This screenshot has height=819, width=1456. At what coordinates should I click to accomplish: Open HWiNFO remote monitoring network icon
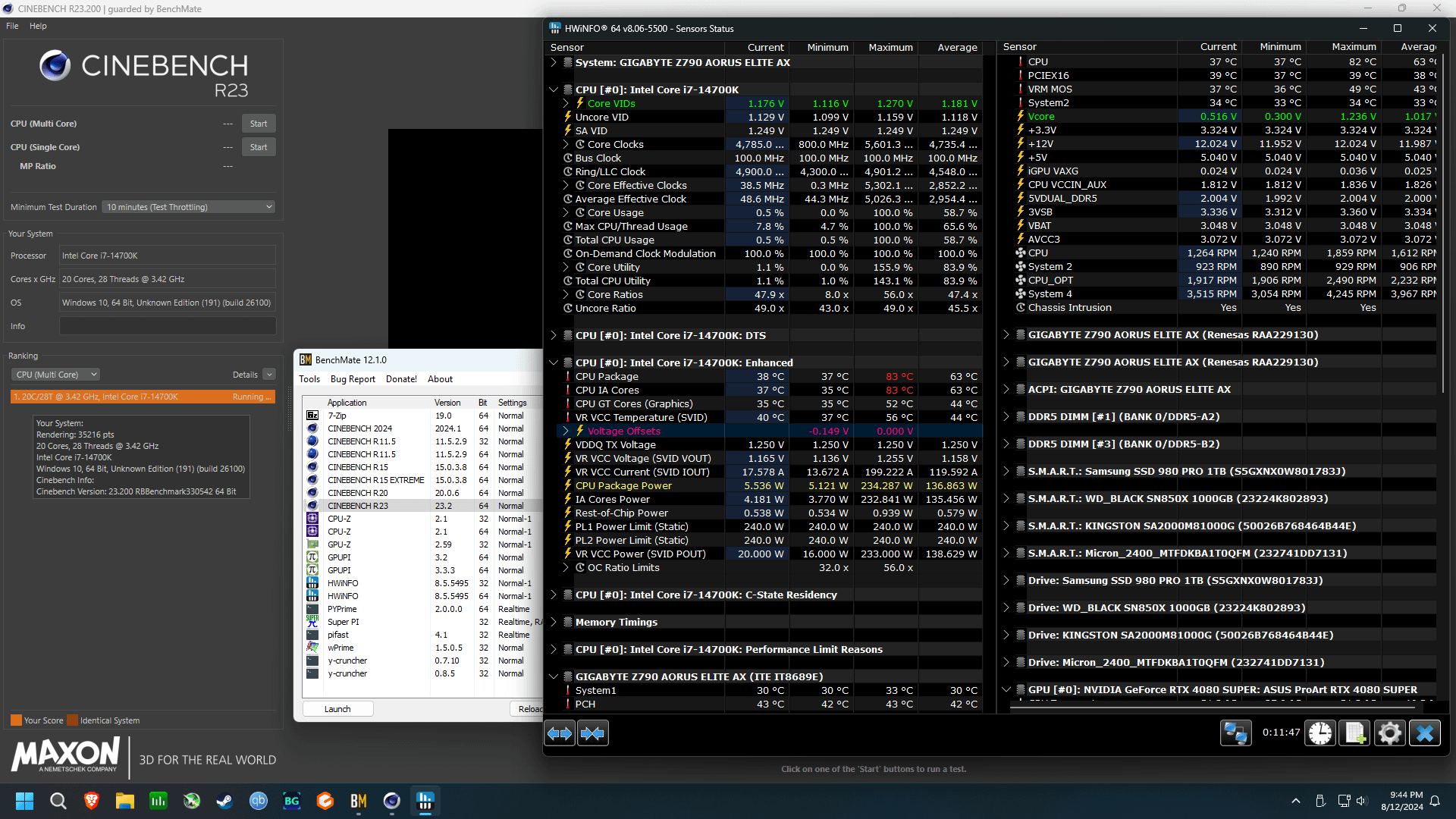pyautogui.click(x=1236, y=733)
